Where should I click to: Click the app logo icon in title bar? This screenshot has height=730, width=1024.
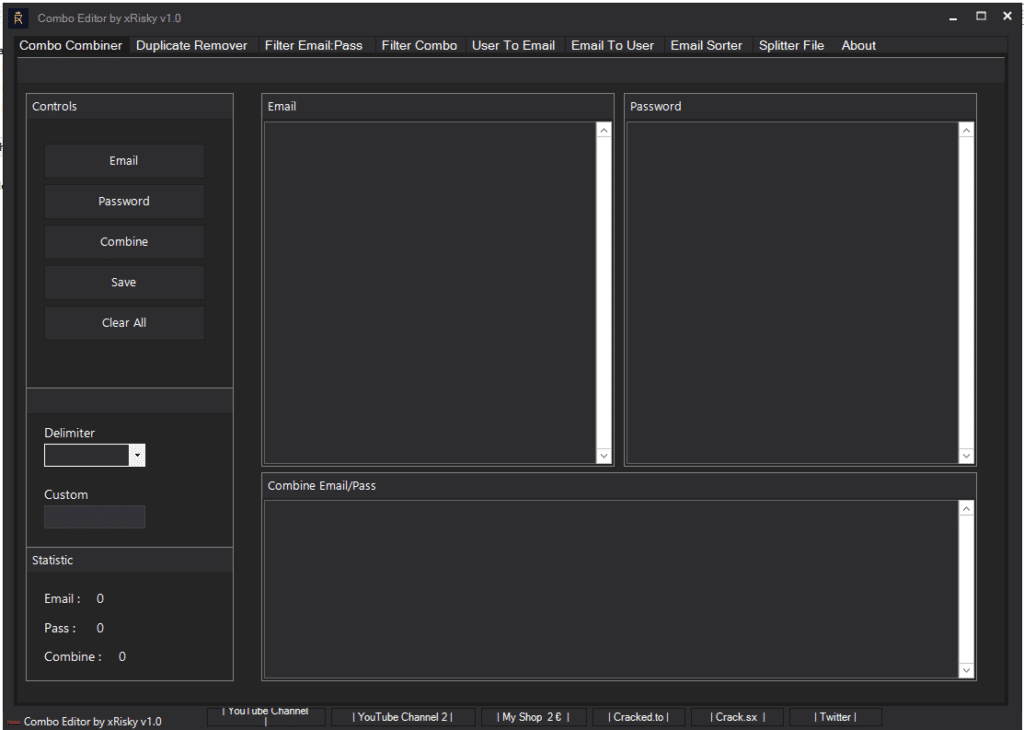click(17, 17)
